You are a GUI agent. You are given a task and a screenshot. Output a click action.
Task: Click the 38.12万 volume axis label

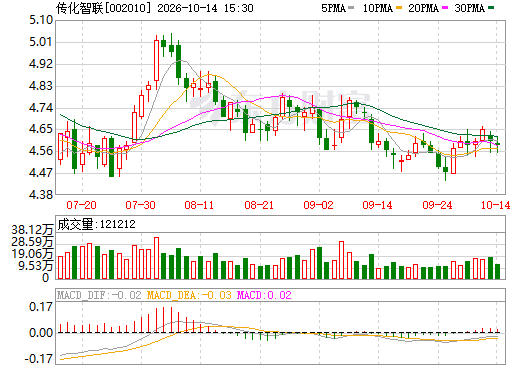tap(32, 230)
